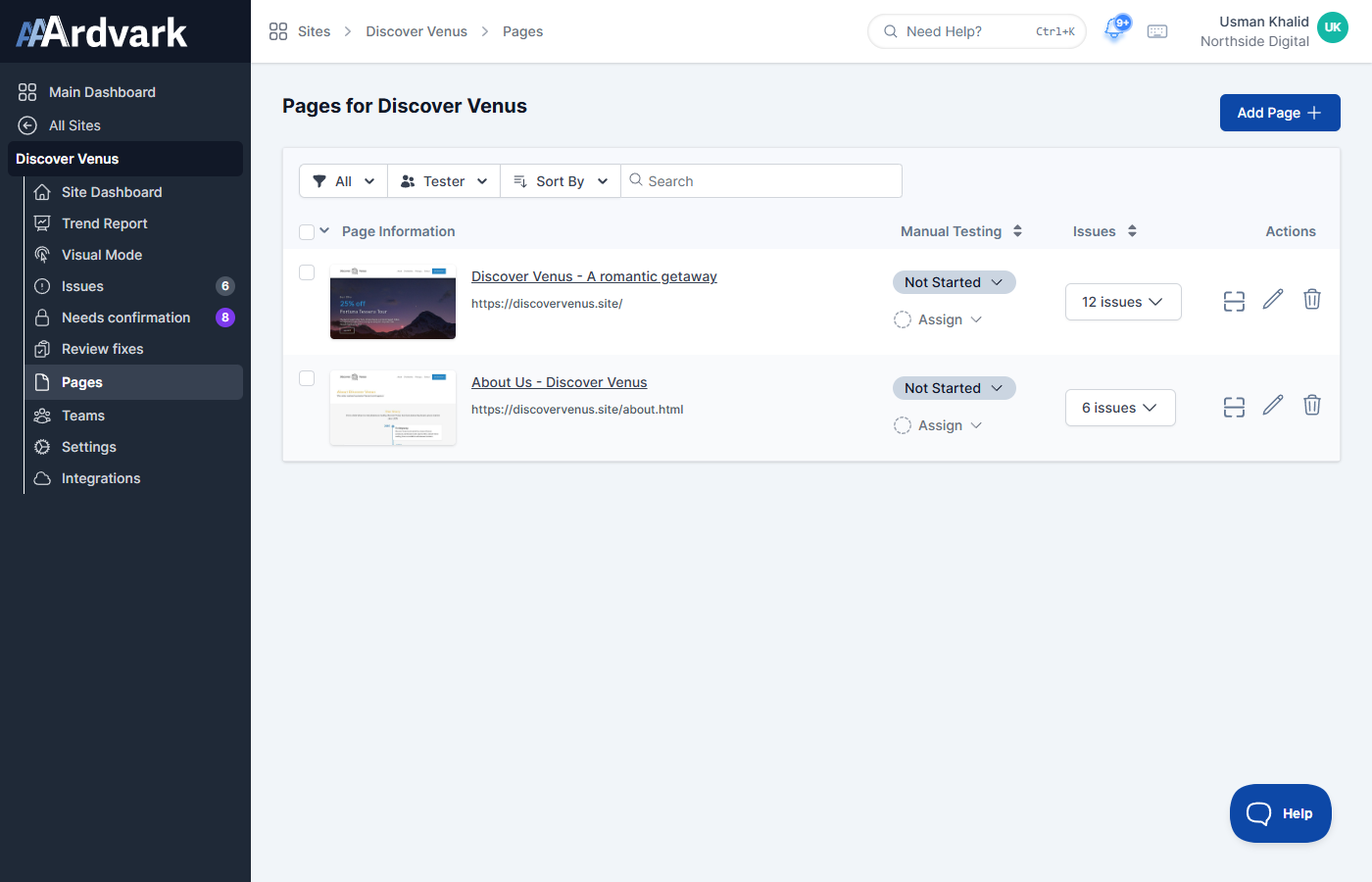
Task: Open the Tester filter dropdown
Action: pyautogui.click(x=444, y=181)
